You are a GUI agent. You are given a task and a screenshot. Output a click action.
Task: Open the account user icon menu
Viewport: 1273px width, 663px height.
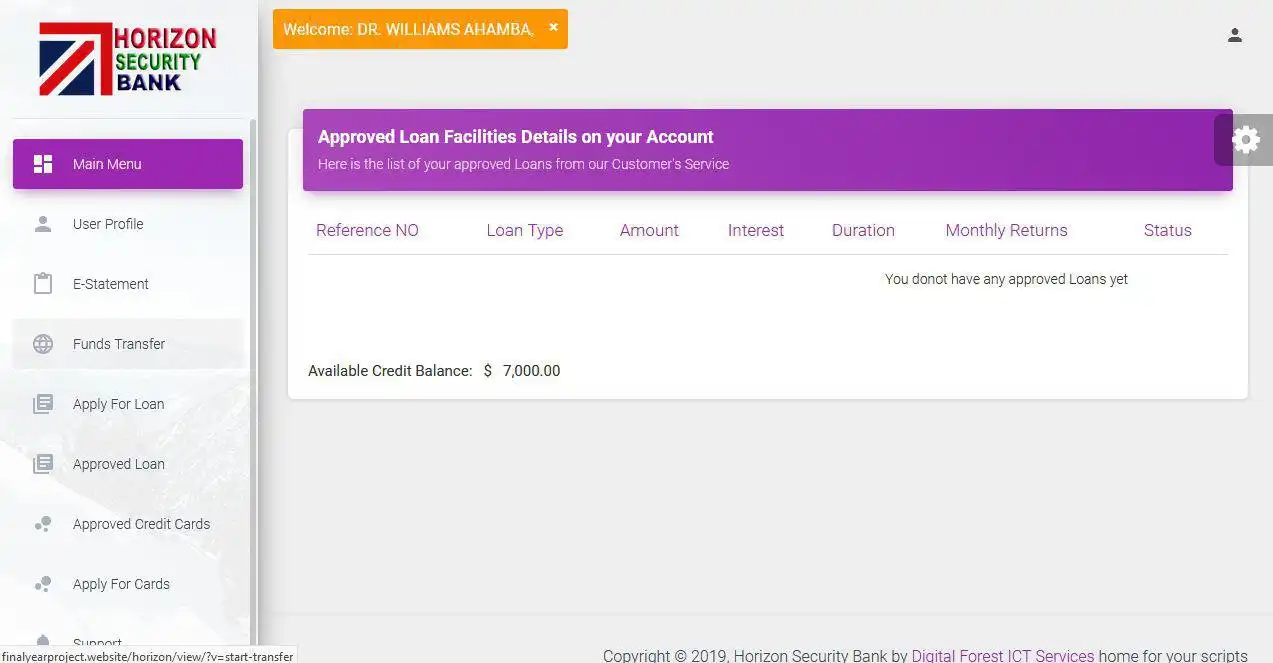coord(1235,35)
